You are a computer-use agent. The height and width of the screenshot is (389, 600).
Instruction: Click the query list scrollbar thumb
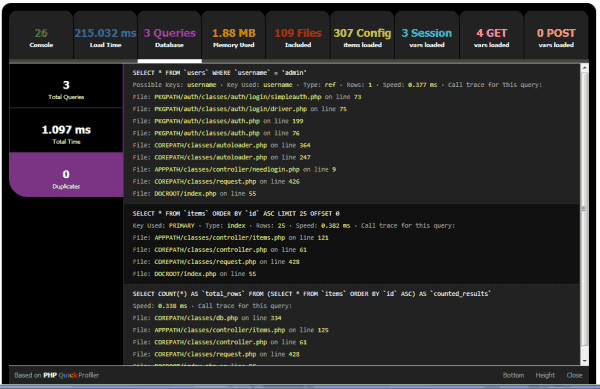click(x=584, y=209)
